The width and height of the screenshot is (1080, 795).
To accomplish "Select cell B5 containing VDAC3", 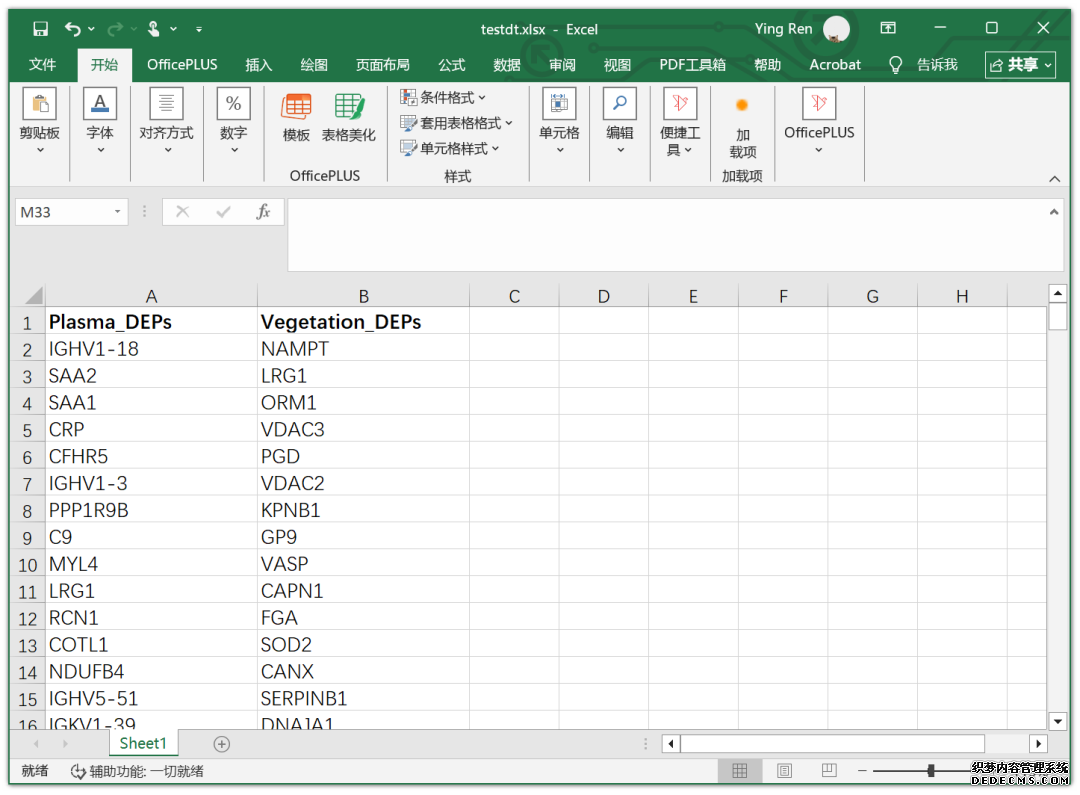I will tap(363, 430).
